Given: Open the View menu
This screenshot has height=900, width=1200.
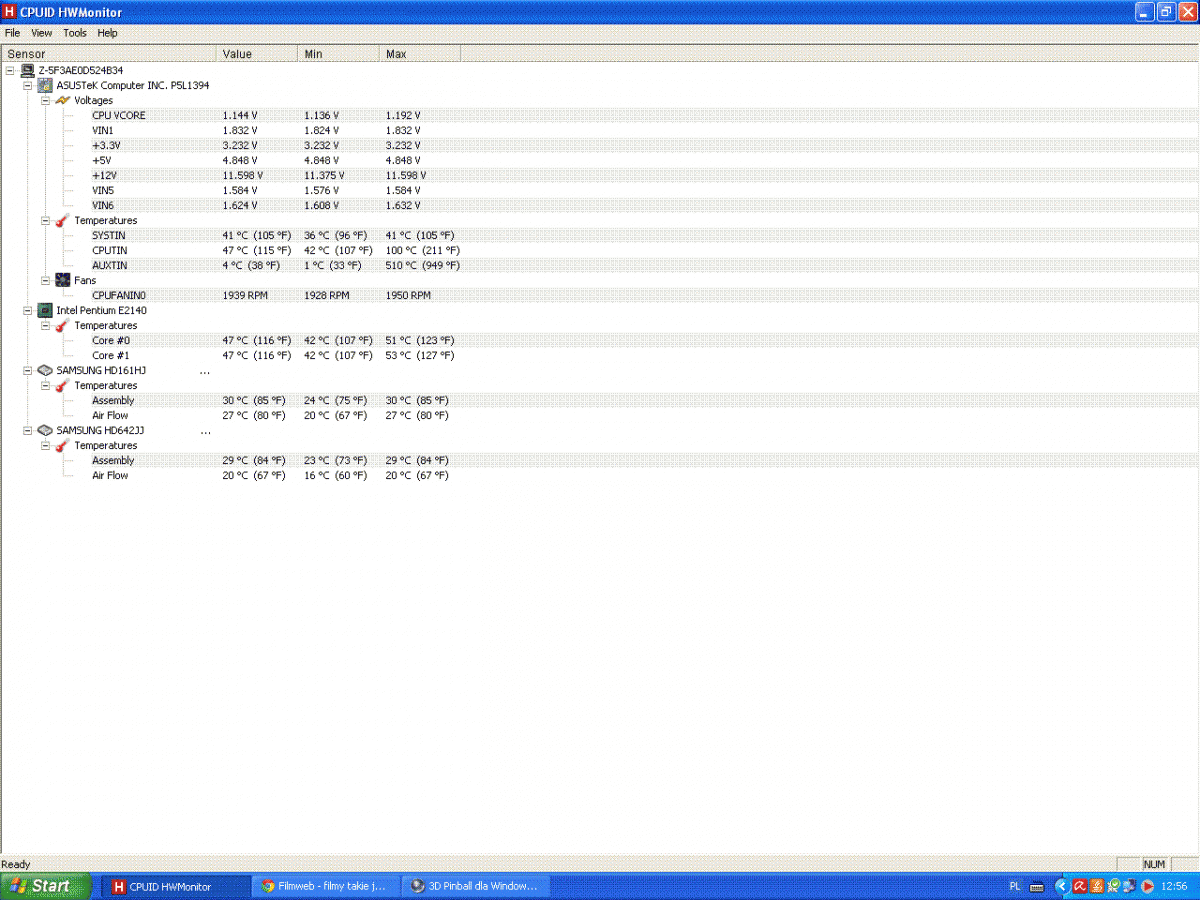Looking at the screenshot, I should coord(41,33).
